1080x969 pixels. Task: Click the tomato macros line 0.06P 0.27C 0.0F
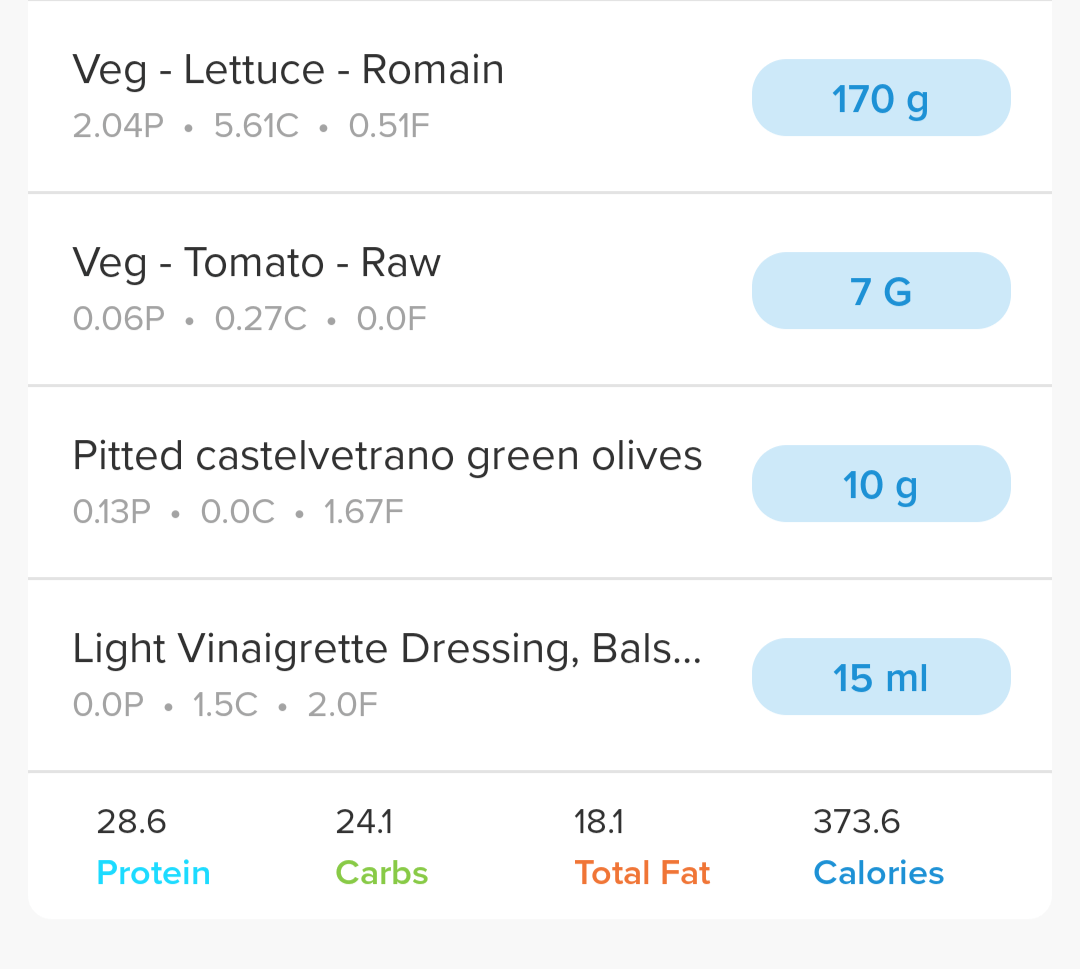click(x=249, y=320)
